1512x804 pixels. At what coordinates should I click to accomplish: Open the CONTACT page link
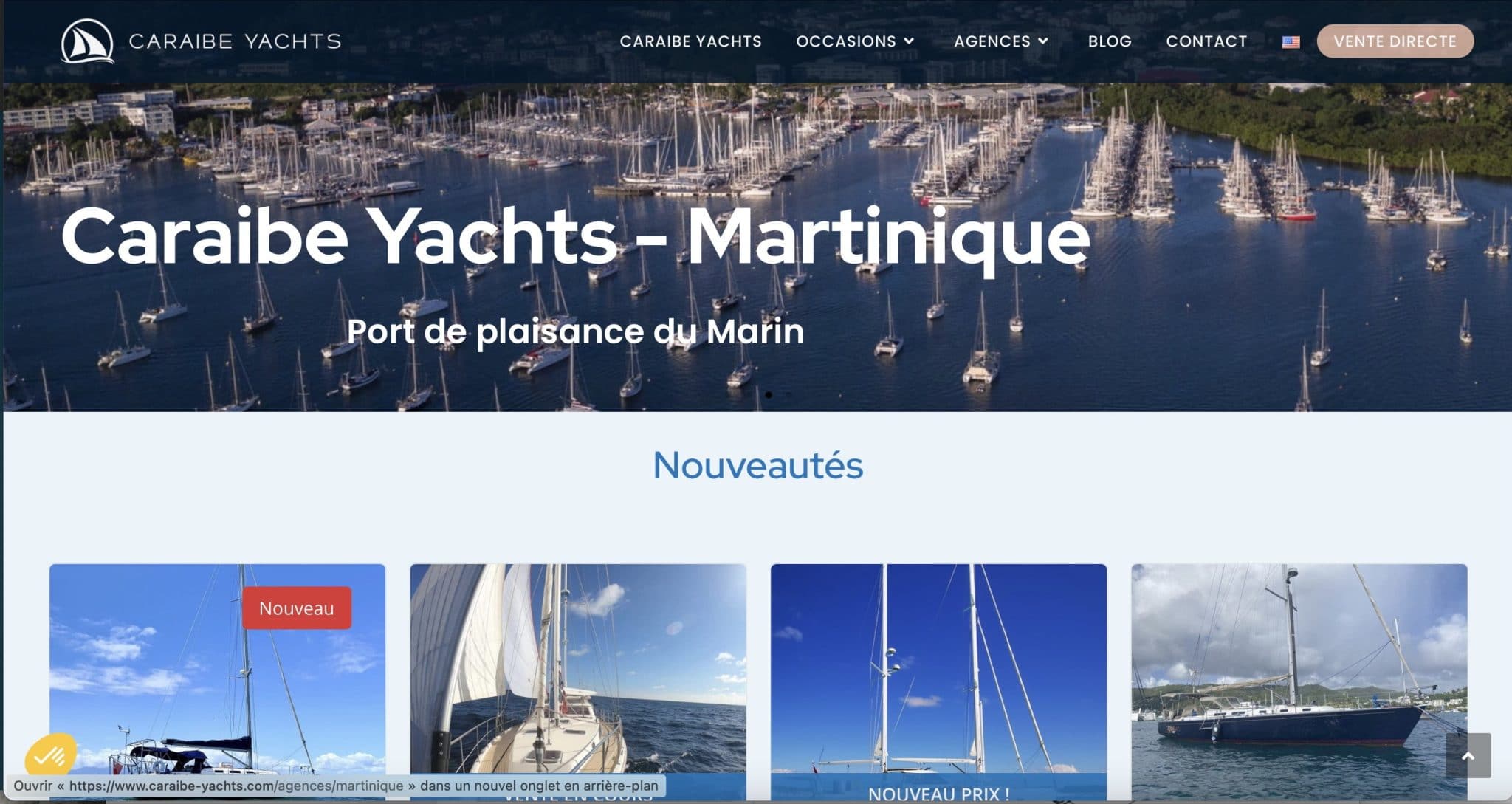click(x=1206, y=41)
